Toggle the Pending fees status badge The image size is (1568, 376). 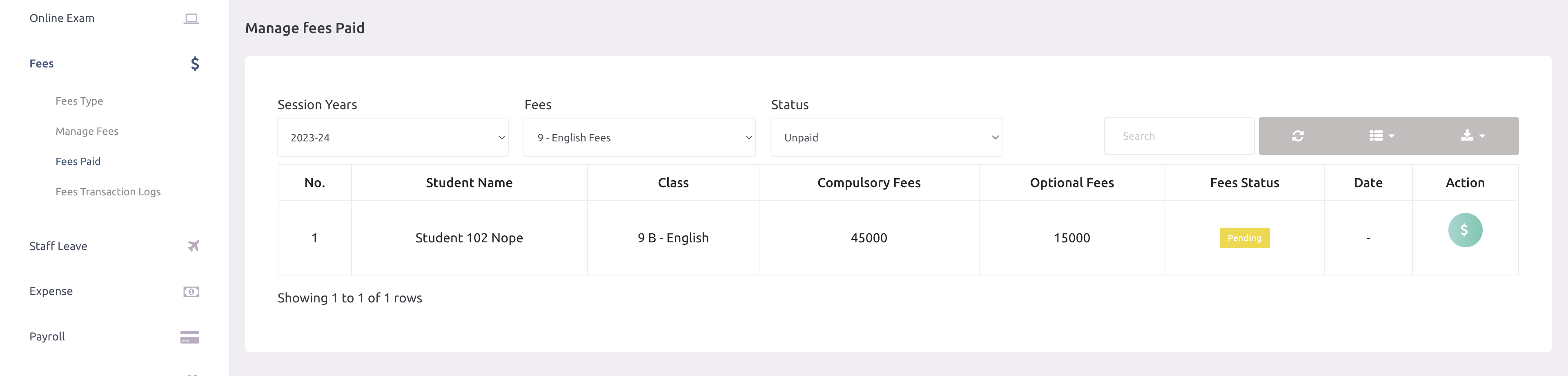(1245, 238)
